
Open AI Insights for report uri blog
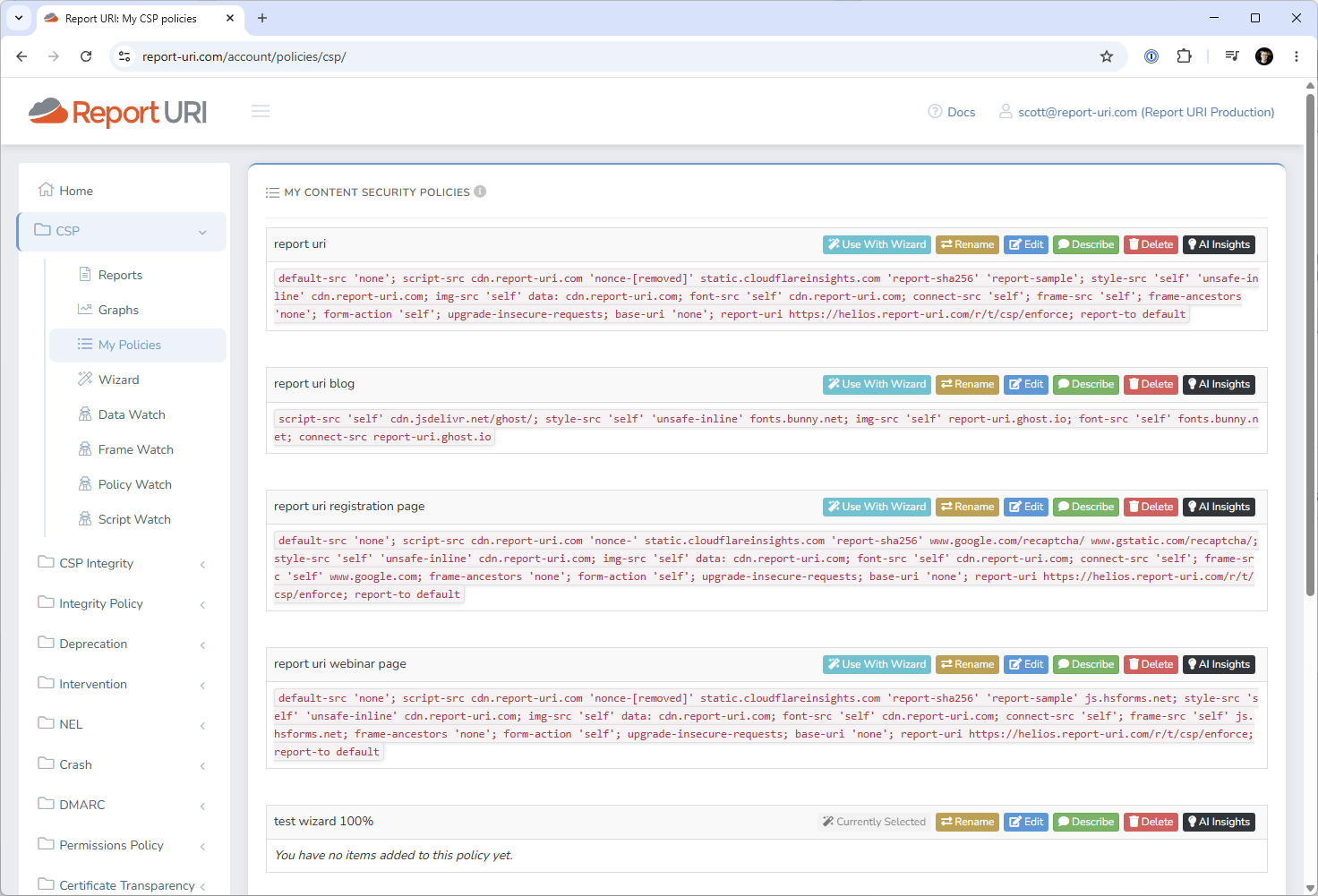(x=1219, y=384)
